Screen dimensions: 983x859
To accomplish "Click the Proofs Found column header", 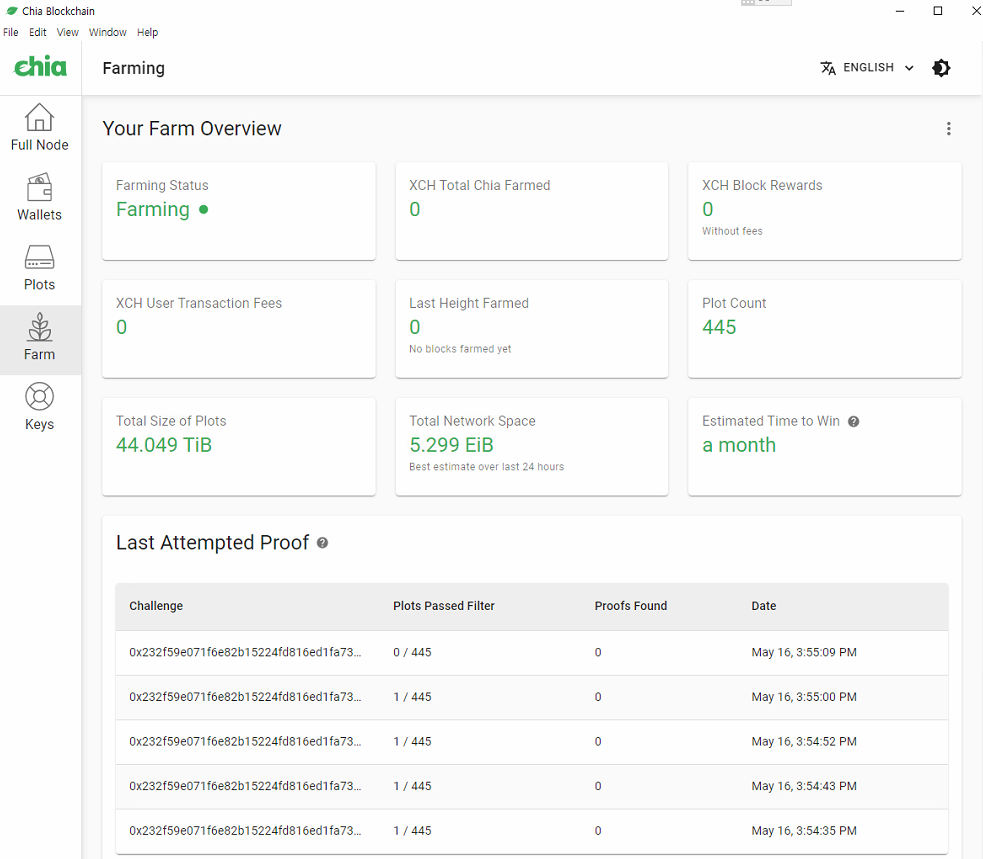I will pos(631,606).
